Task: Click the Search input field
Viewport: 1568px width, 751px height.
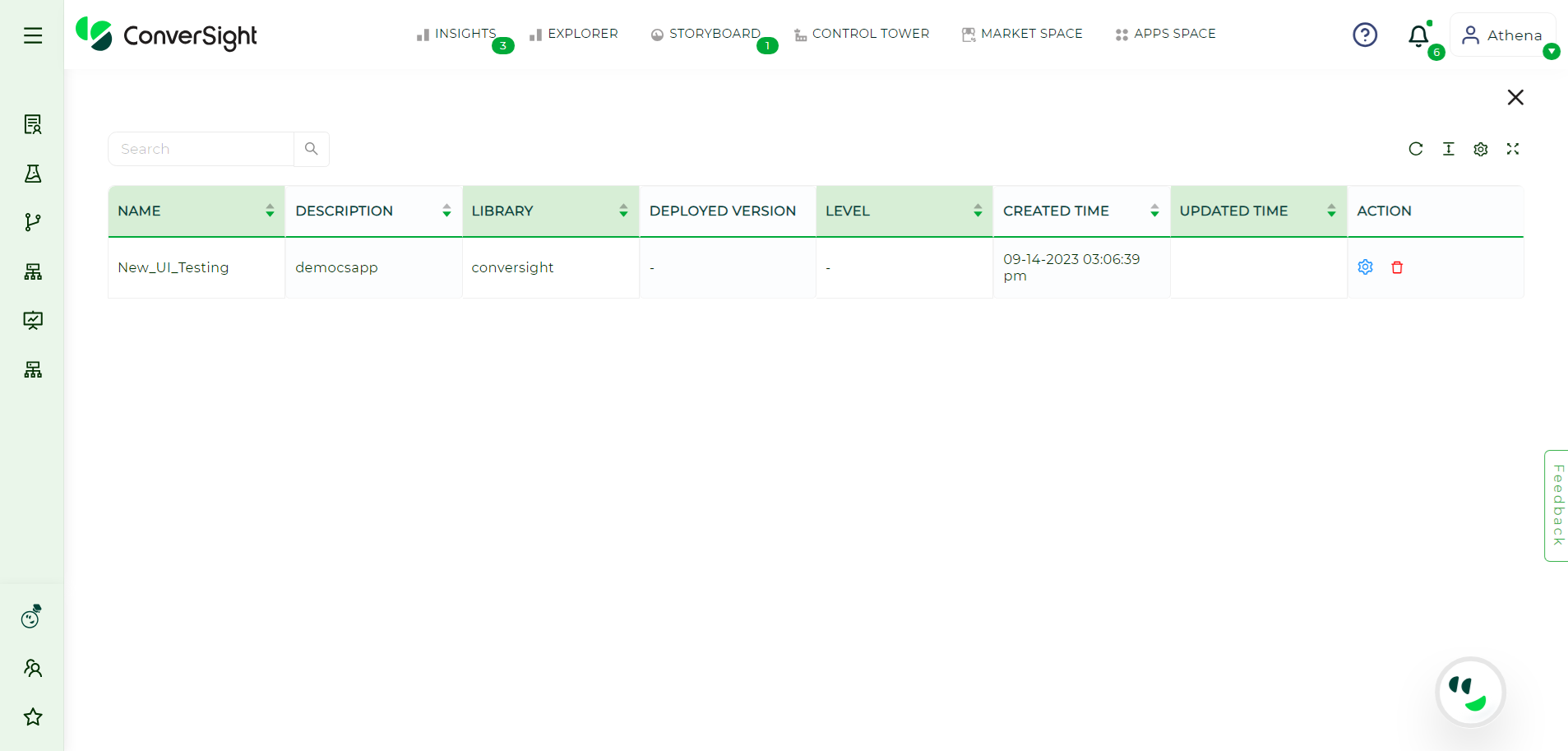Action: point(201,149)
